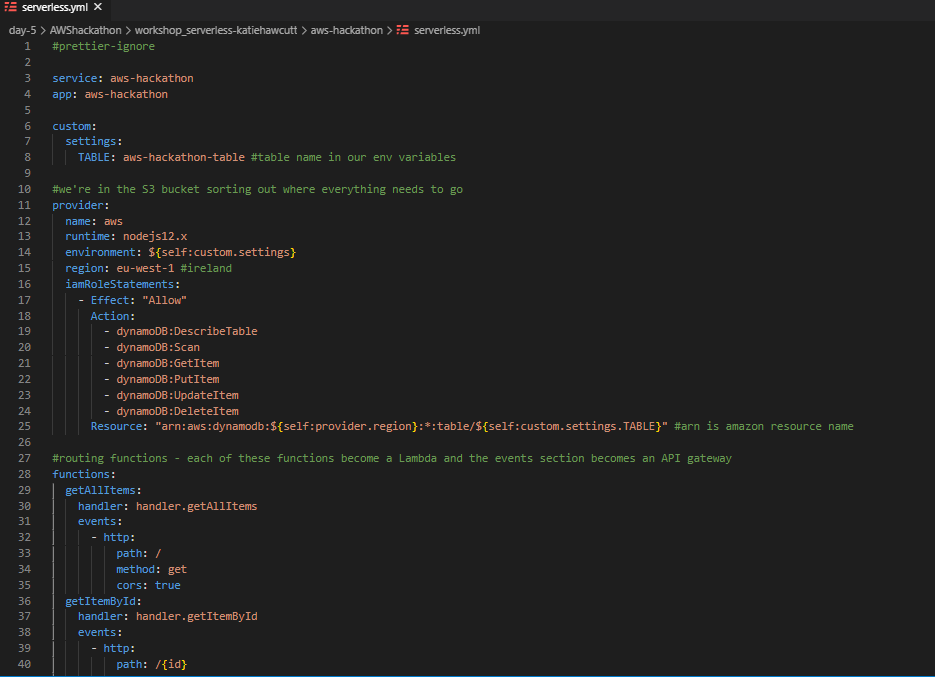Click the '"Allow"' Effect value

click(165, 301)
